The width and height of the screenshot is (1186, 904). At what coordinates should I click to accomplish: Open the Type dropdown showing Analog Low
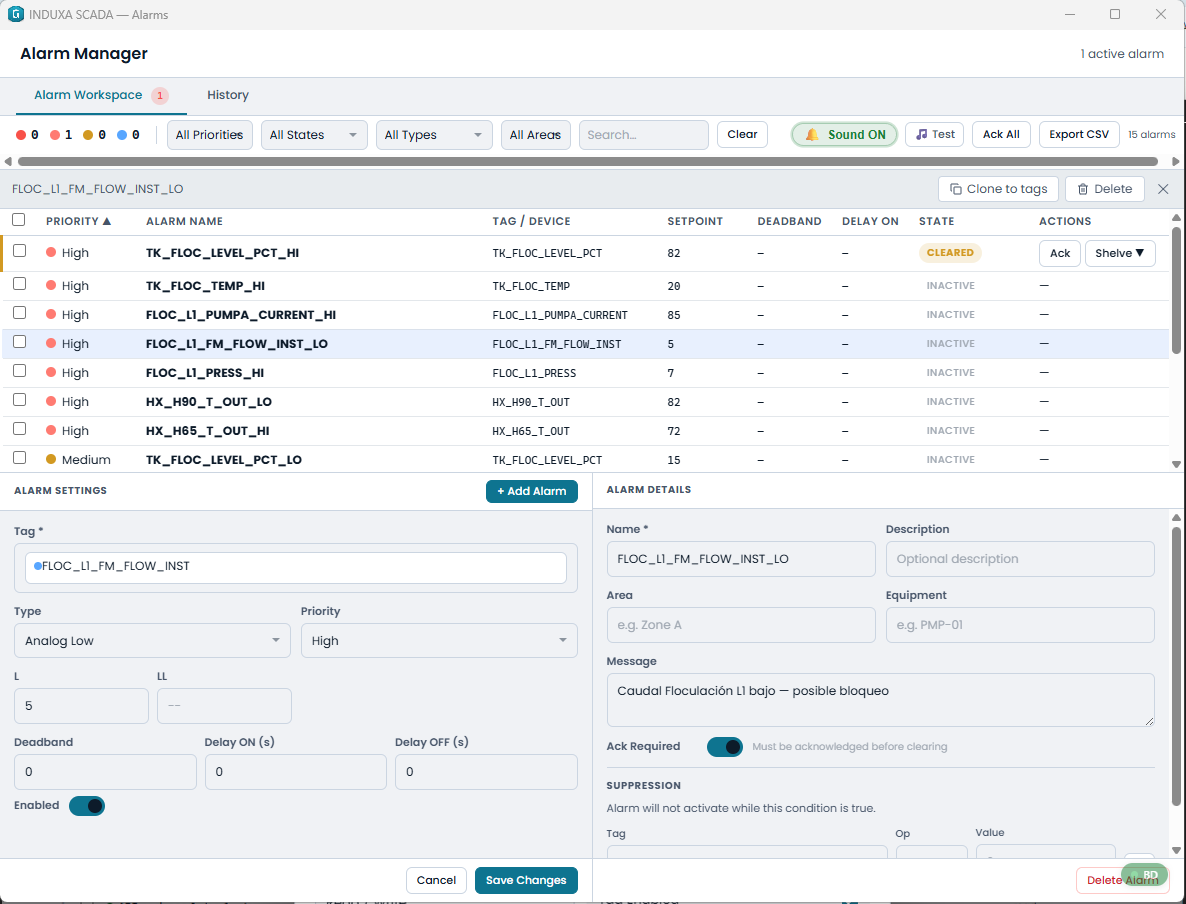coord(152,641)
